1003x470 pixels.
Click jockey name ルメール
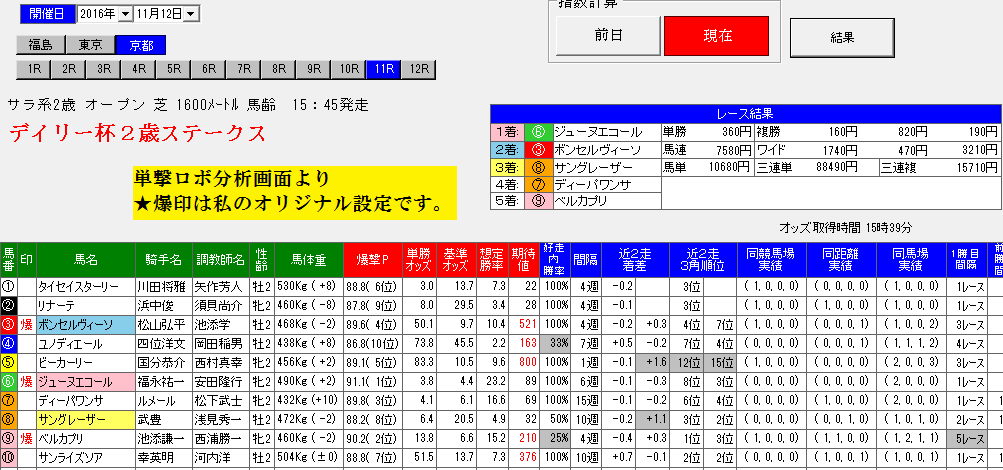pyautogui.click(x=163, y=401)
